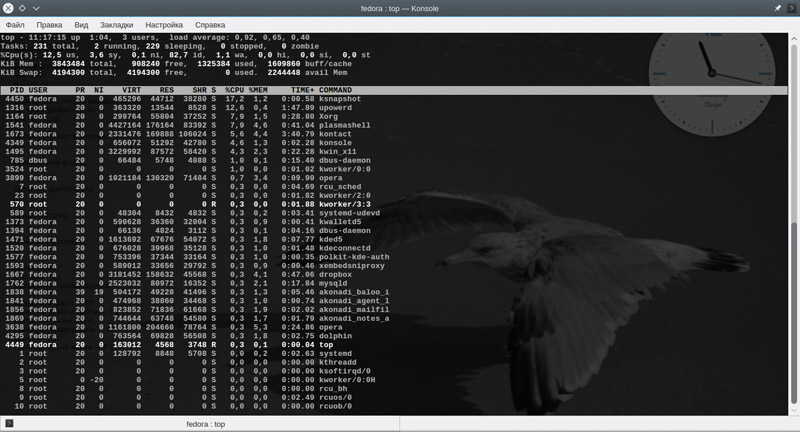Click the ksoftirqd/0 process row
The height and width of the screenshot is (432, 800).
tap(188, 371)
